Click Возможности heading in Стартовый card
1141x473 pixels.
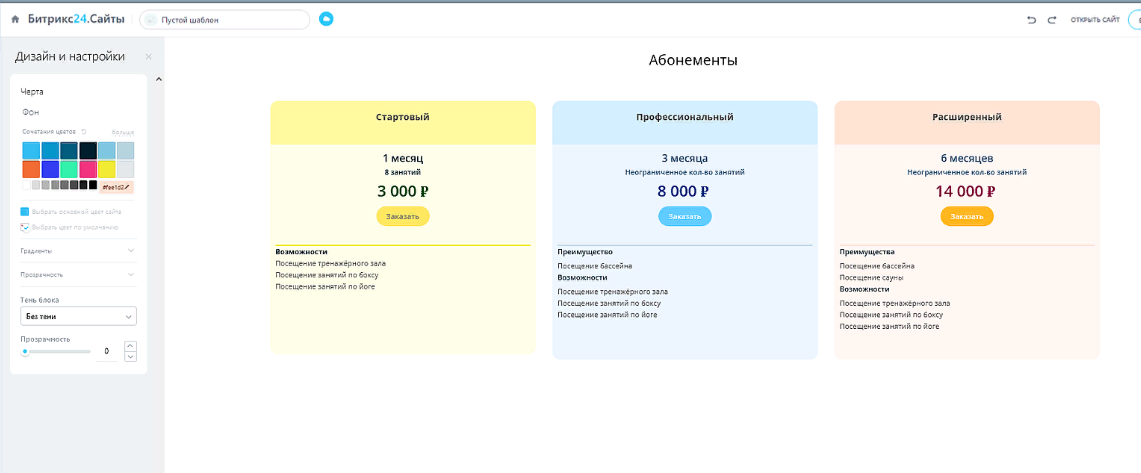tap(301, 252)
